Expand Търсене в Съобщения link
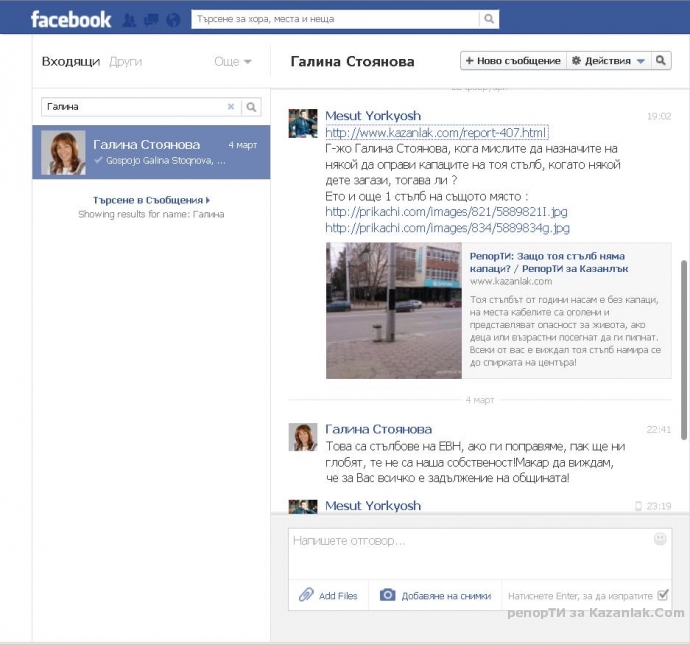690x645 pixels. pos(151,200)
